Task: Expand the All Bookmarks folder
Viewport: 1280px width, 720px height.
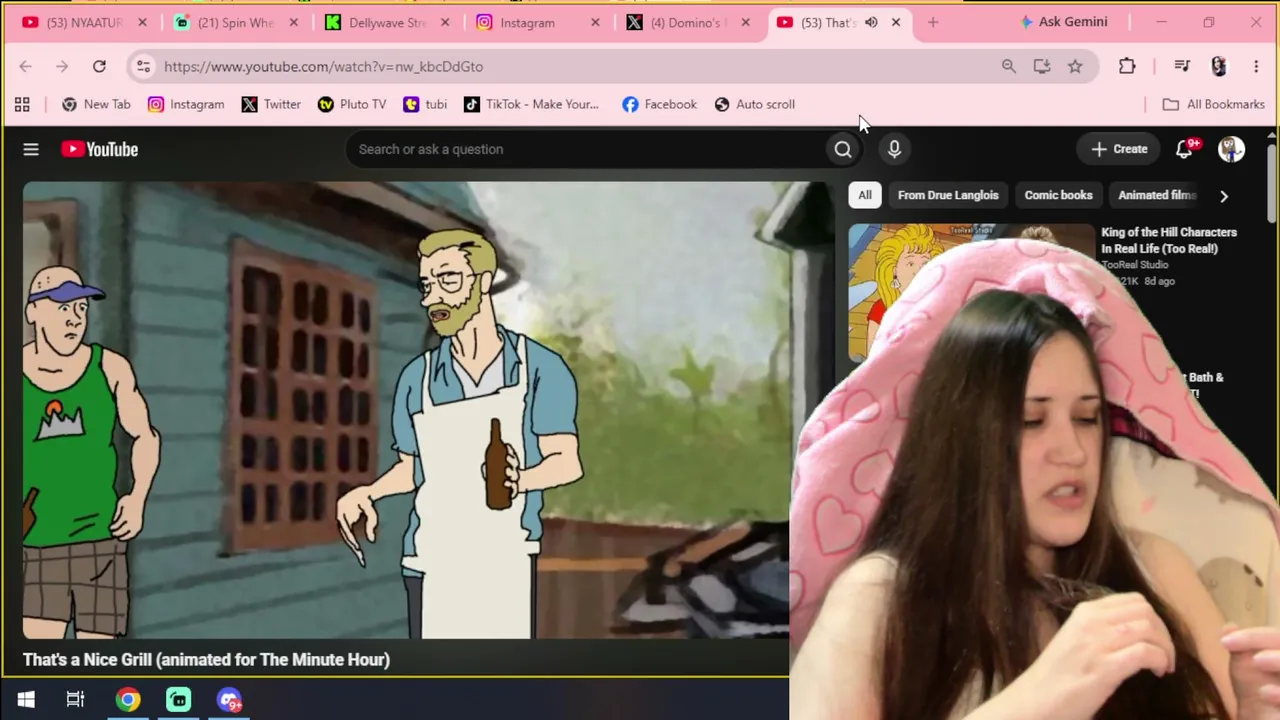Action: [1214, 104]
